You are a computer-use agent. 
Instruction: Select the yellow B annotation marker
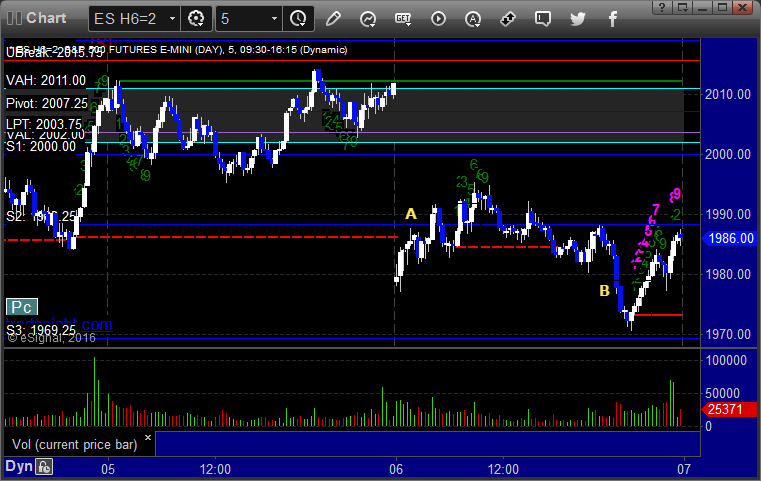[604, 290]
